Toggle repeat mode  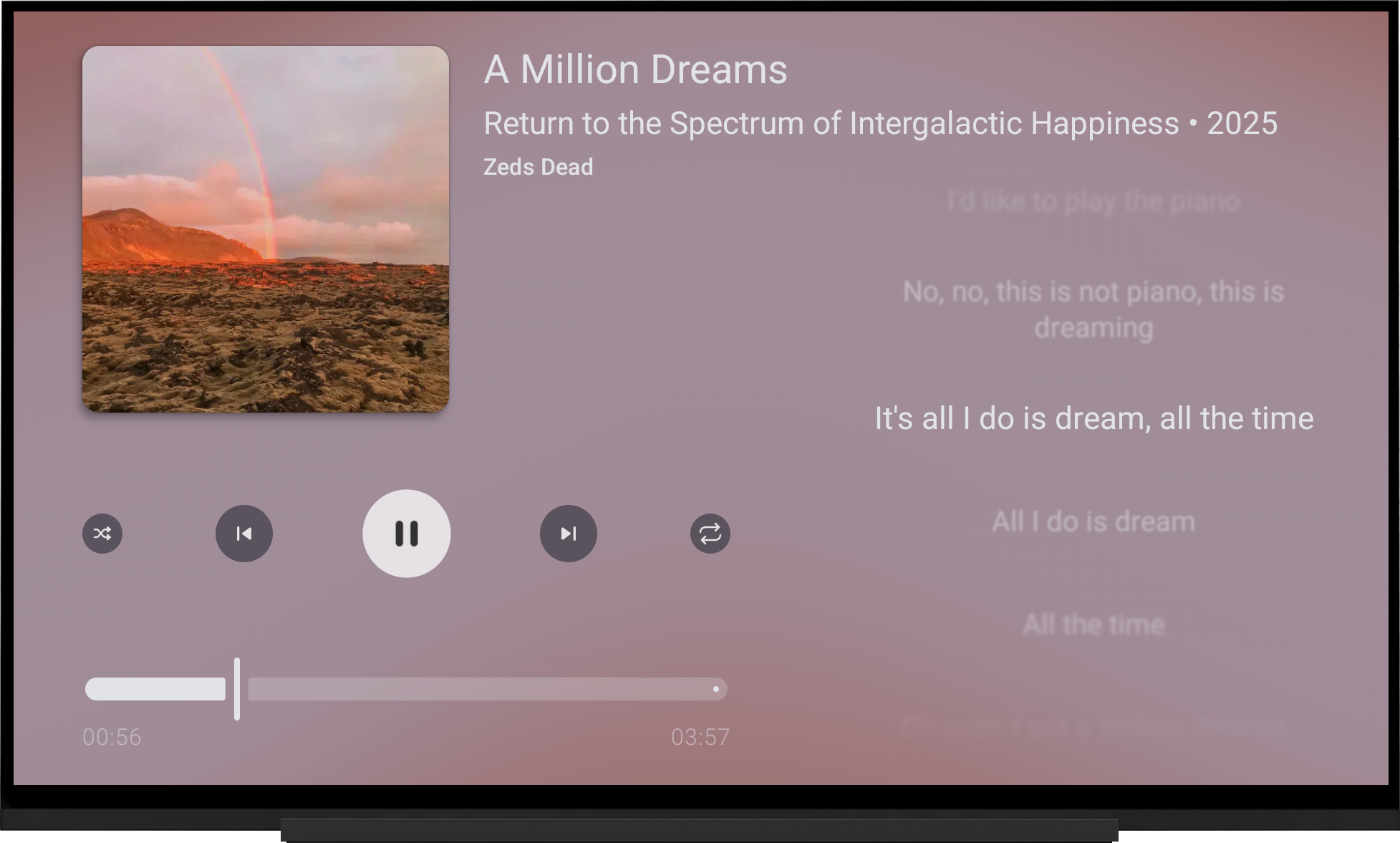[x=710, y=534]
